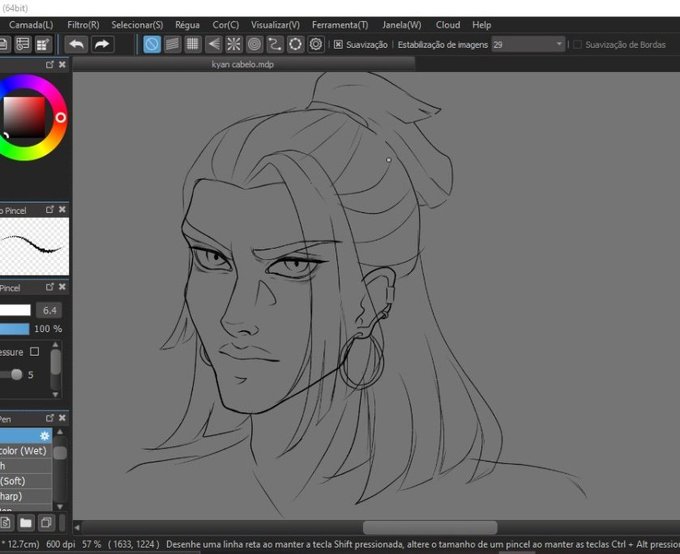Float the Pen brush list panel
Image resolution: width=680 pixels, height=554 pixels.
[49, 418]
